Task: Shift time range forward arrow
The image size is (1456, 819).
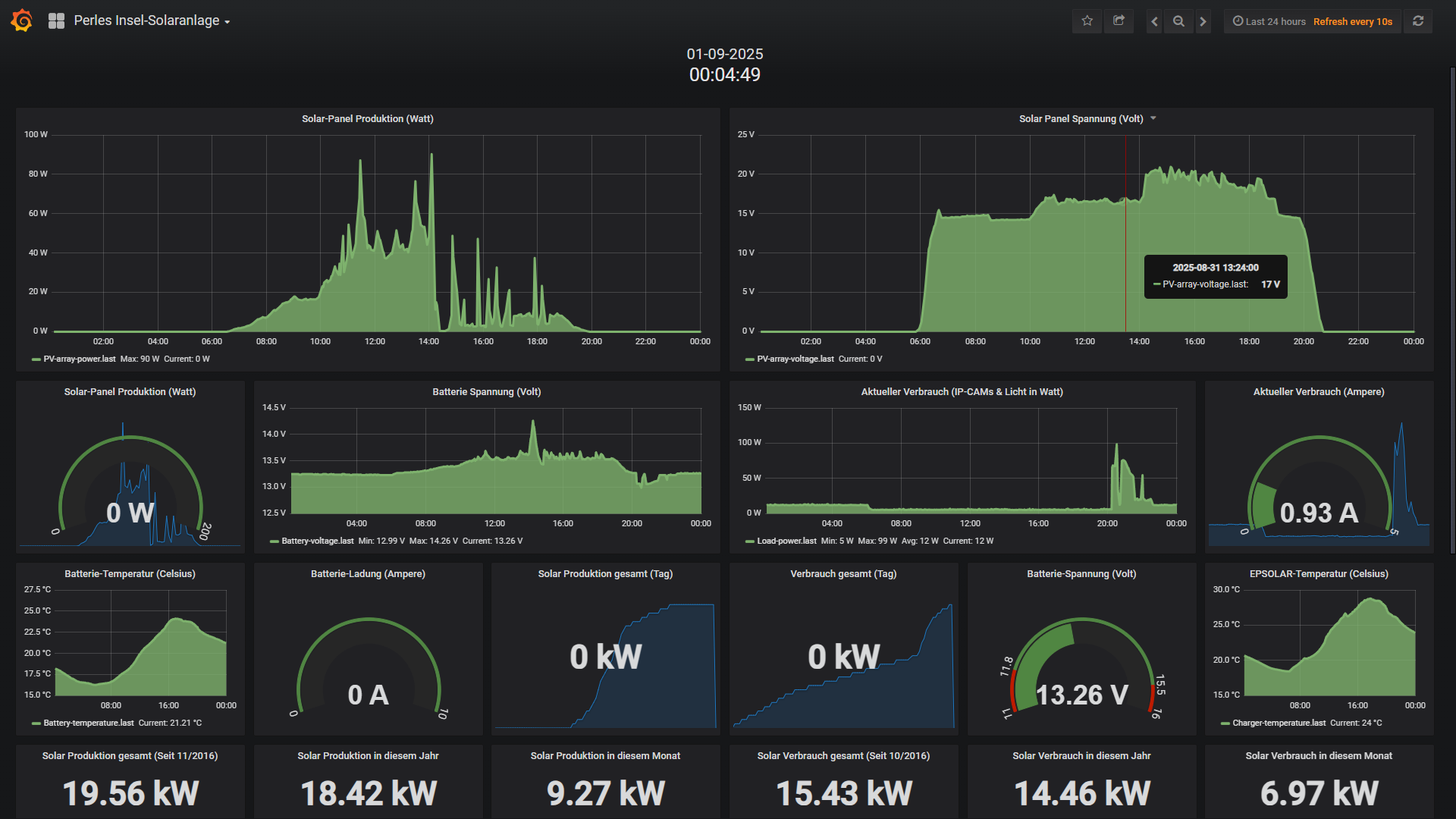Action: [1203, 21]
